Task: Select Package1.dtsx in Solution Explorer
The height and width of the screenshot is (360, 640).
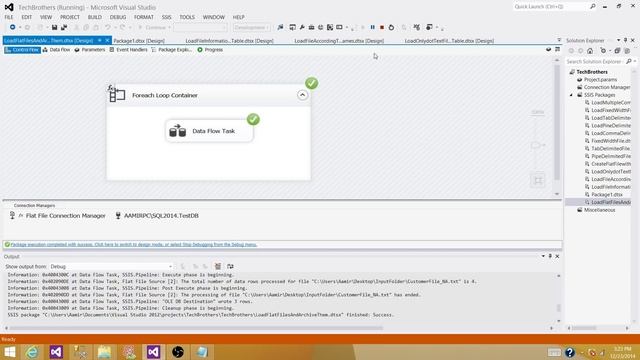Action: (607, 195)
